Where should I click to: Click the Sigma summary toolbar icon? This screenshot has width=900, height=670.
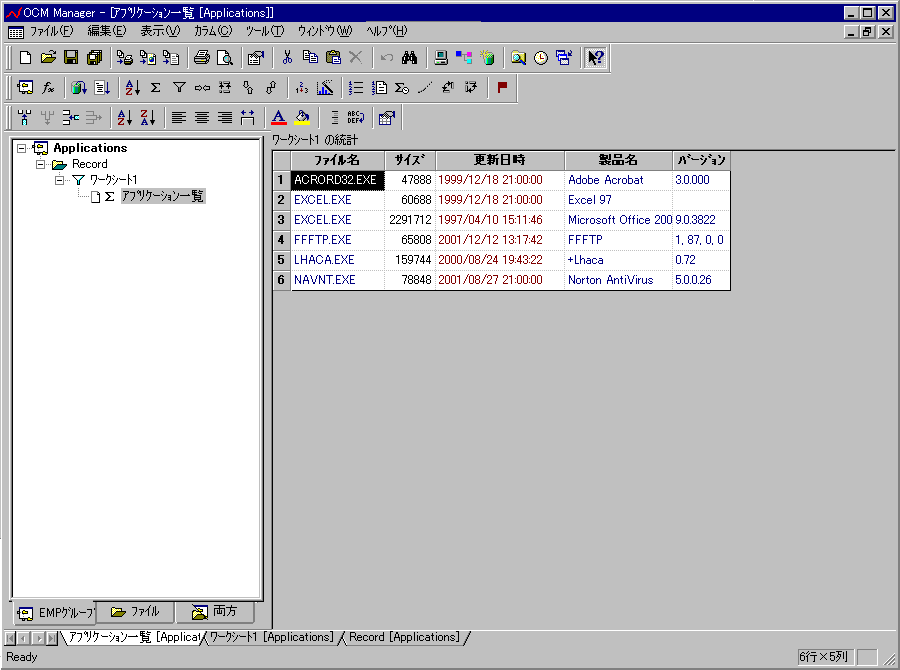pyautogui.click(x=156, y=87)
